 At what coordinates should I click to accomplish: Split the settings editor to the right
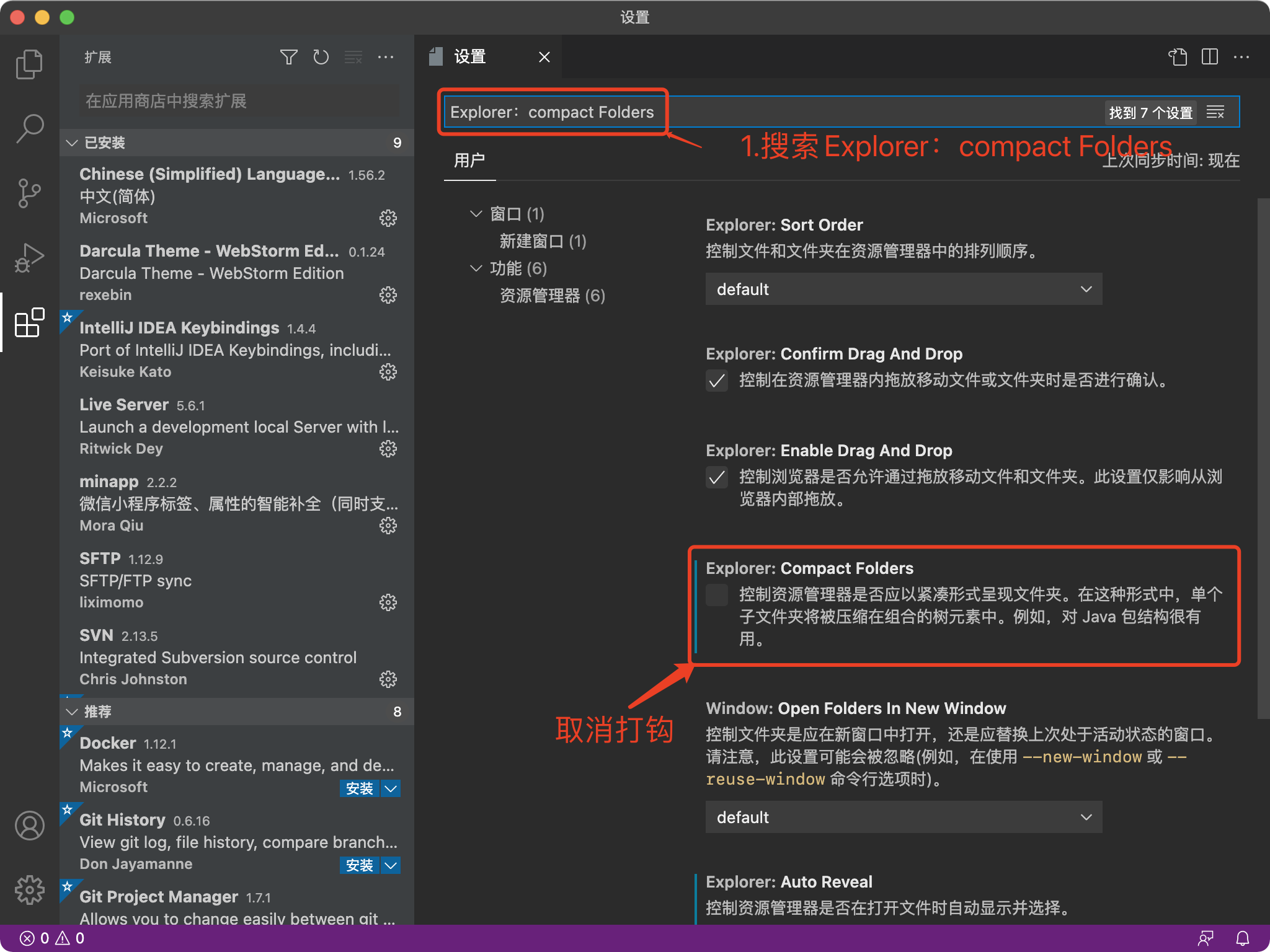click(x=1209, y=57)
